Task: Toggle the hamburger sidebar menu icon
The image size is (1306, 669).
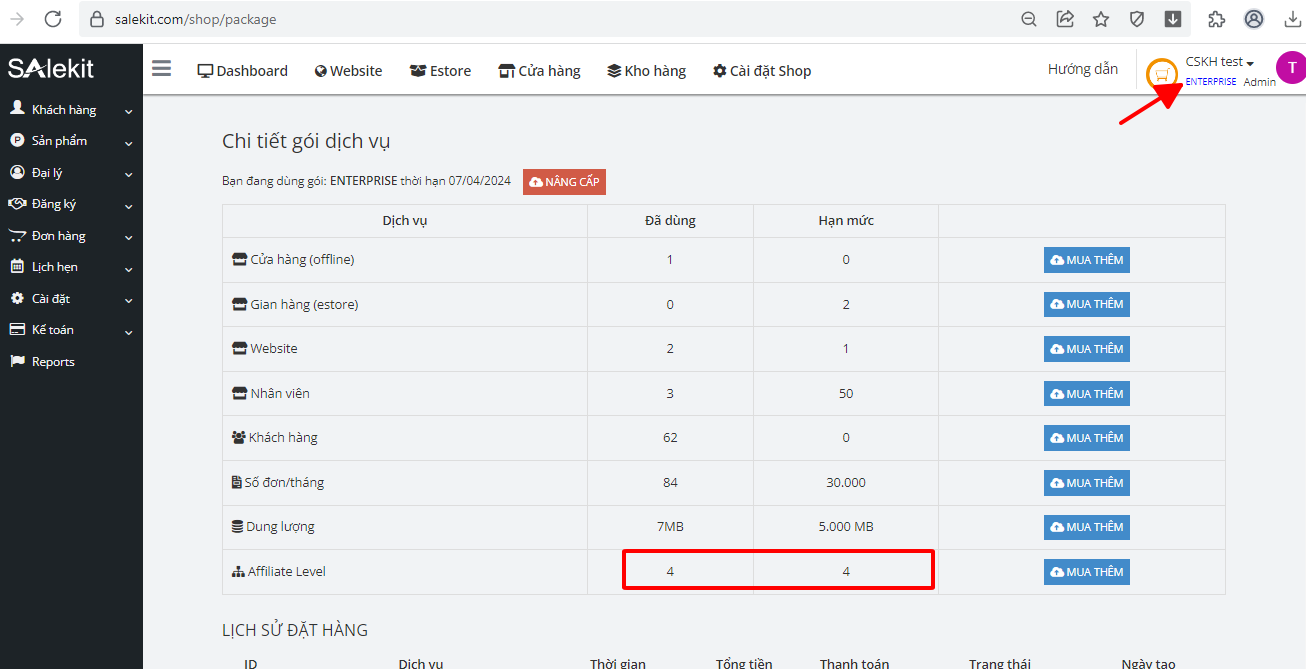Action: point(161,69)
